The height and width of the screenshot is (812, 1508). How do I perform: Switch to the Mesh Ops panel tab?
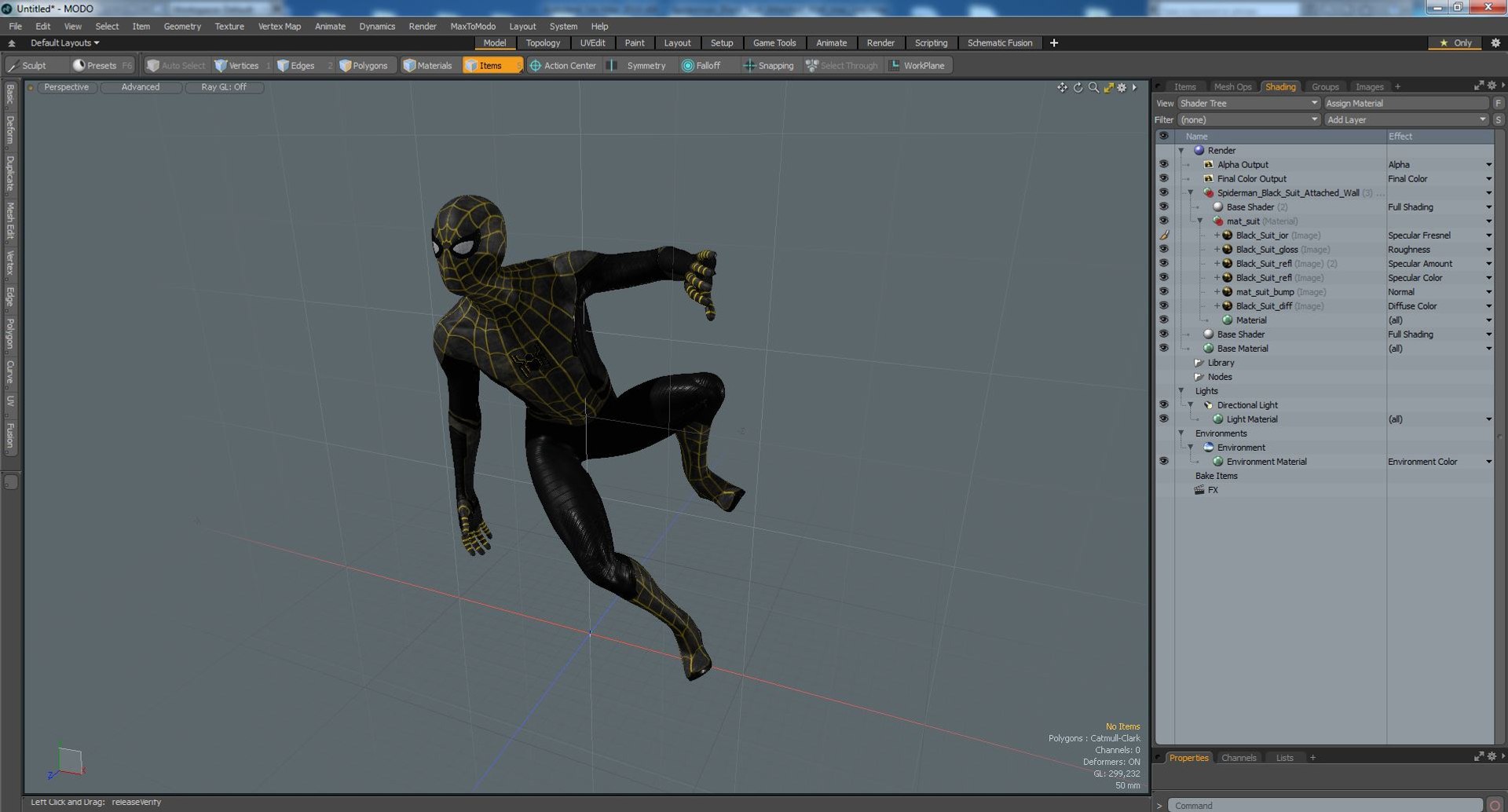click(x=1232, y=86)
